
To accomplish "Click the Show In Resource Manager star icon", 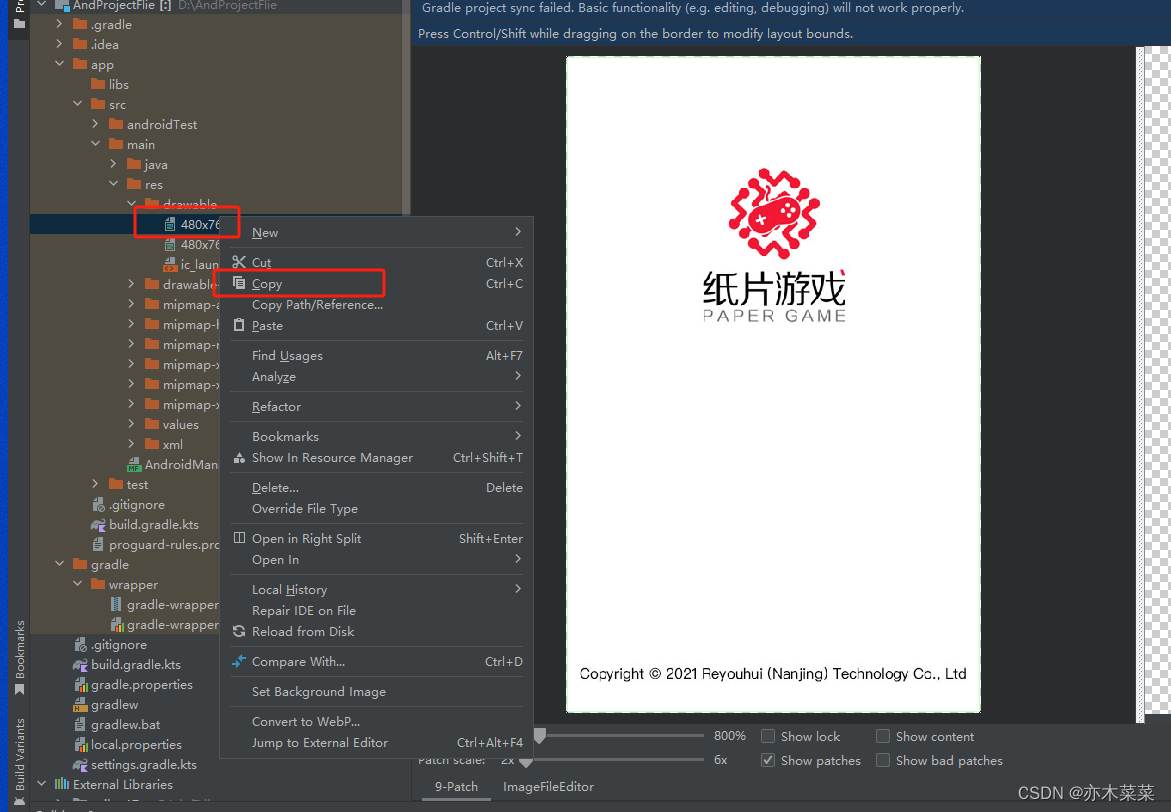I will pyautogui.click(x=237, y=457).
